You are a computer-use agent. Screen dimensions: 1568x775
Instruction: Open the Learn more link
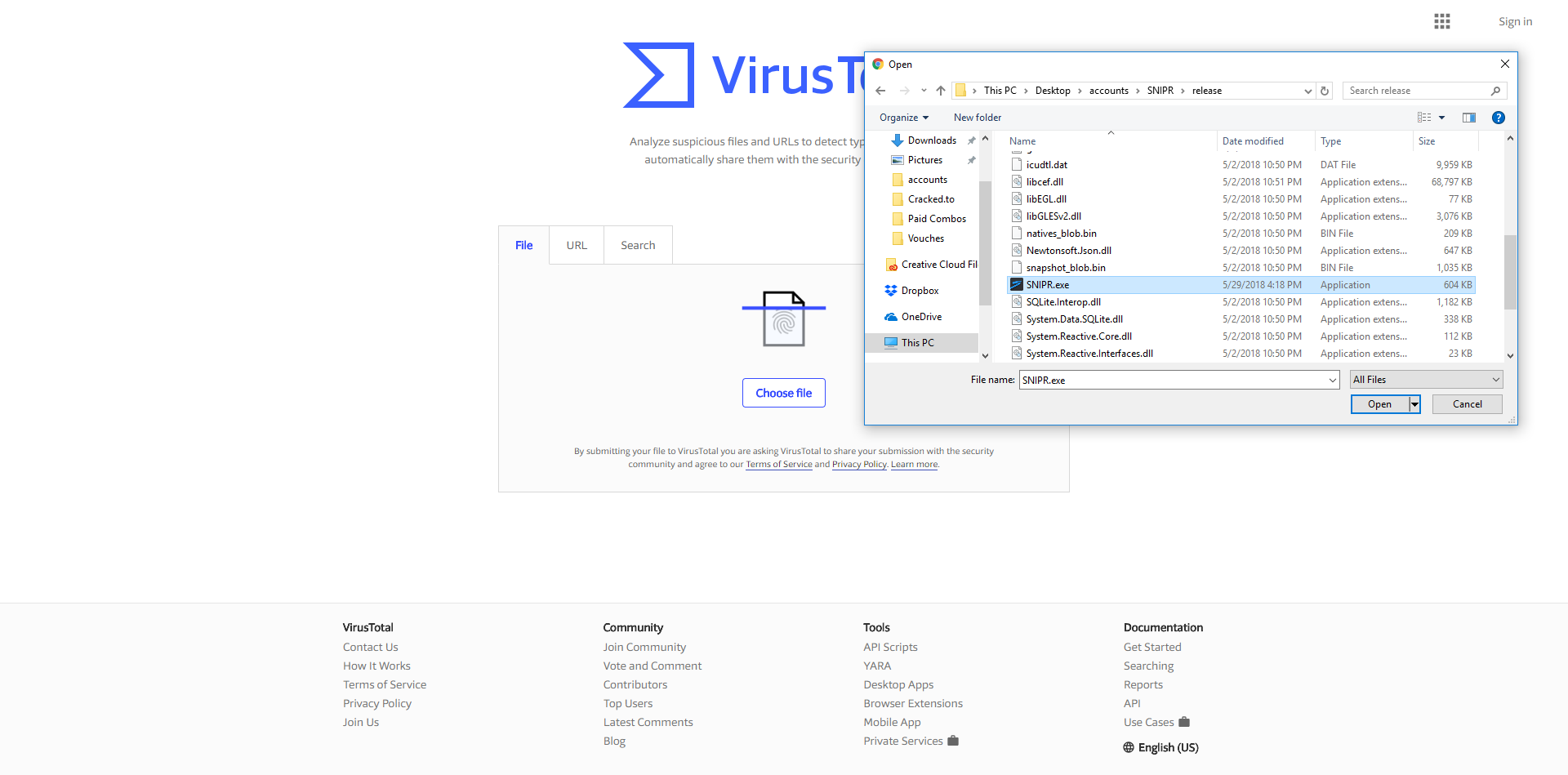tap(915, 465)
